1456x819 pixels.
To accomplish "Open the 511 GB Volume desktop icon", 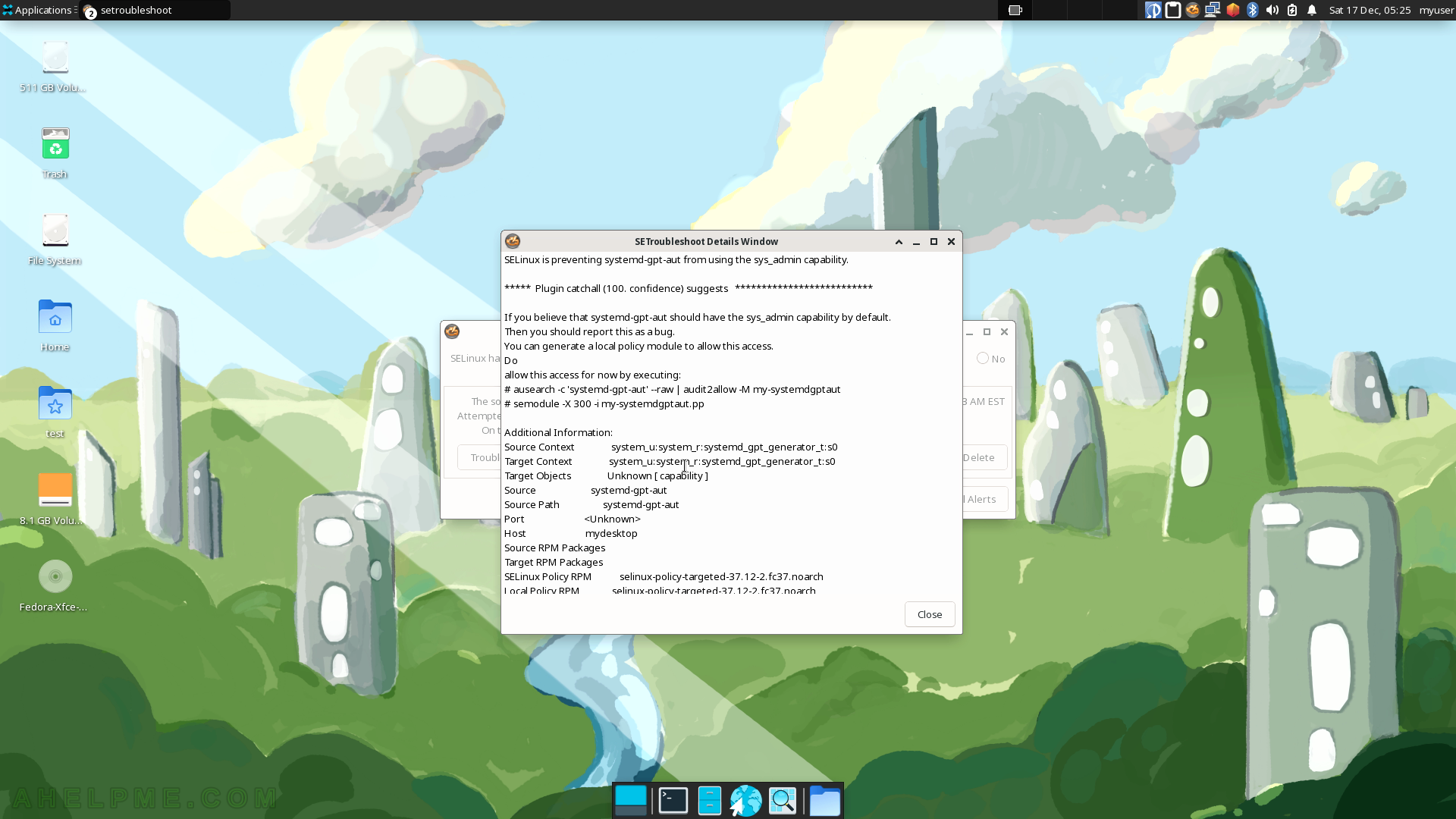I will click(55, 67).
